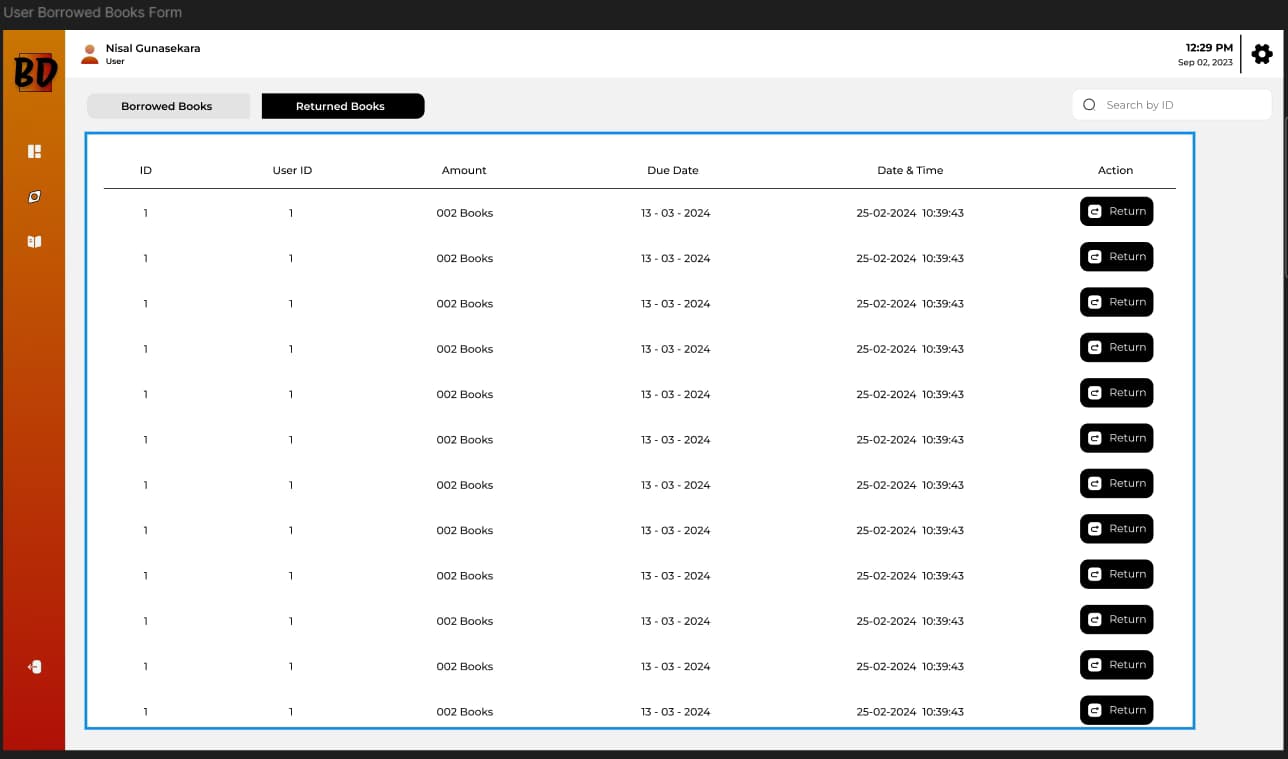Click the eye-shaped icon in the sidebar
The image size is (1288, 759).
34,197
